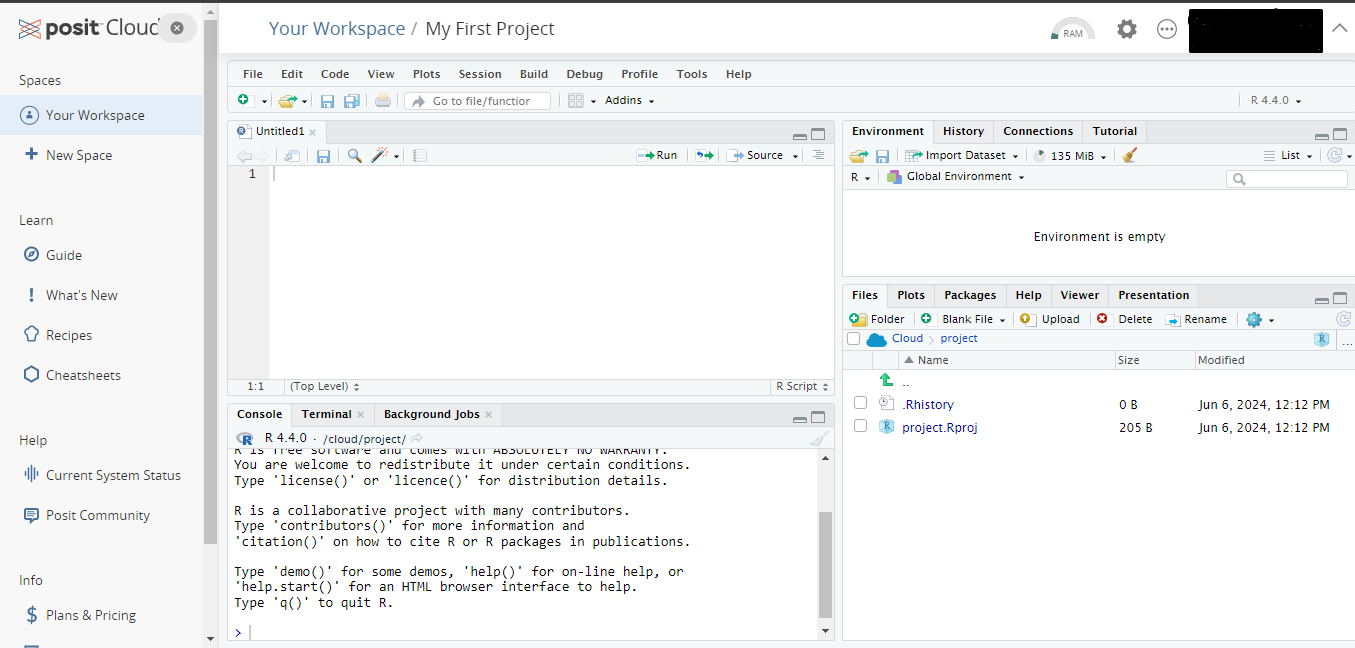1355x648 pixels.
Task: Load workspace icon in Environment pane
Action: pos(858,156)
